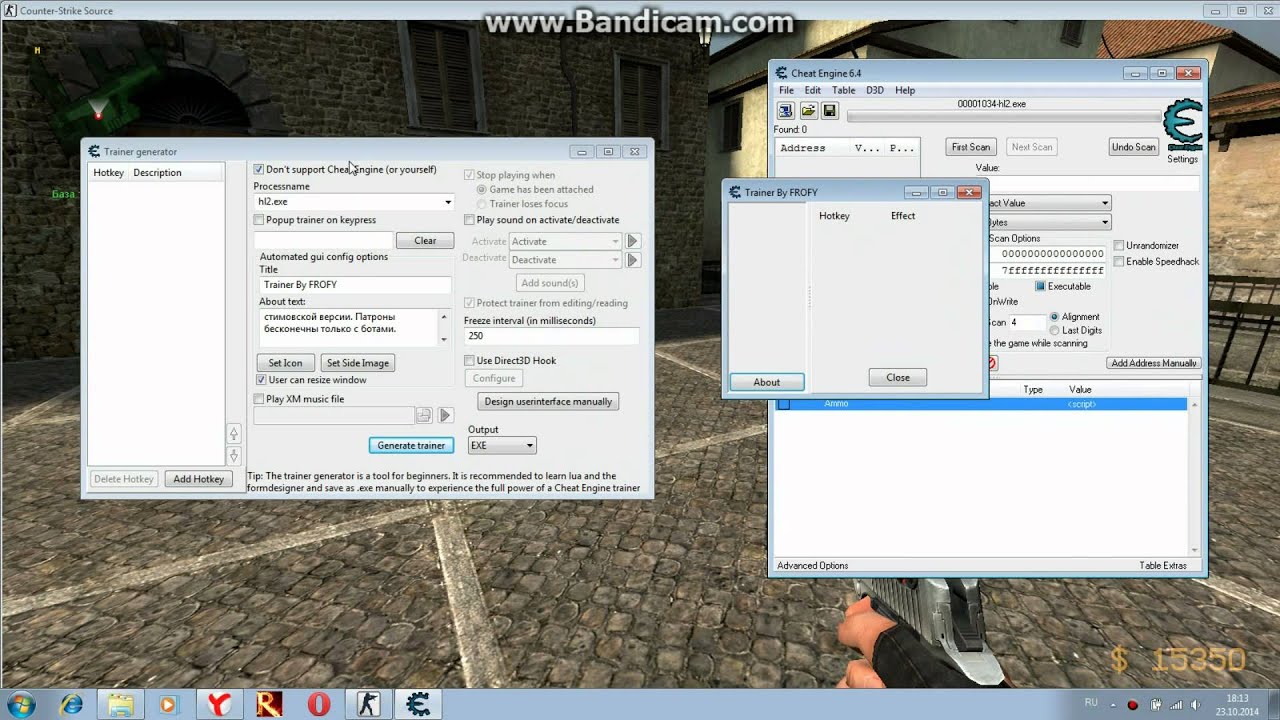Viewport: 1280px width, 720px height.
Task: Click Add Address Manually button
Action: pyautogui.click(x=1154, y=363)
